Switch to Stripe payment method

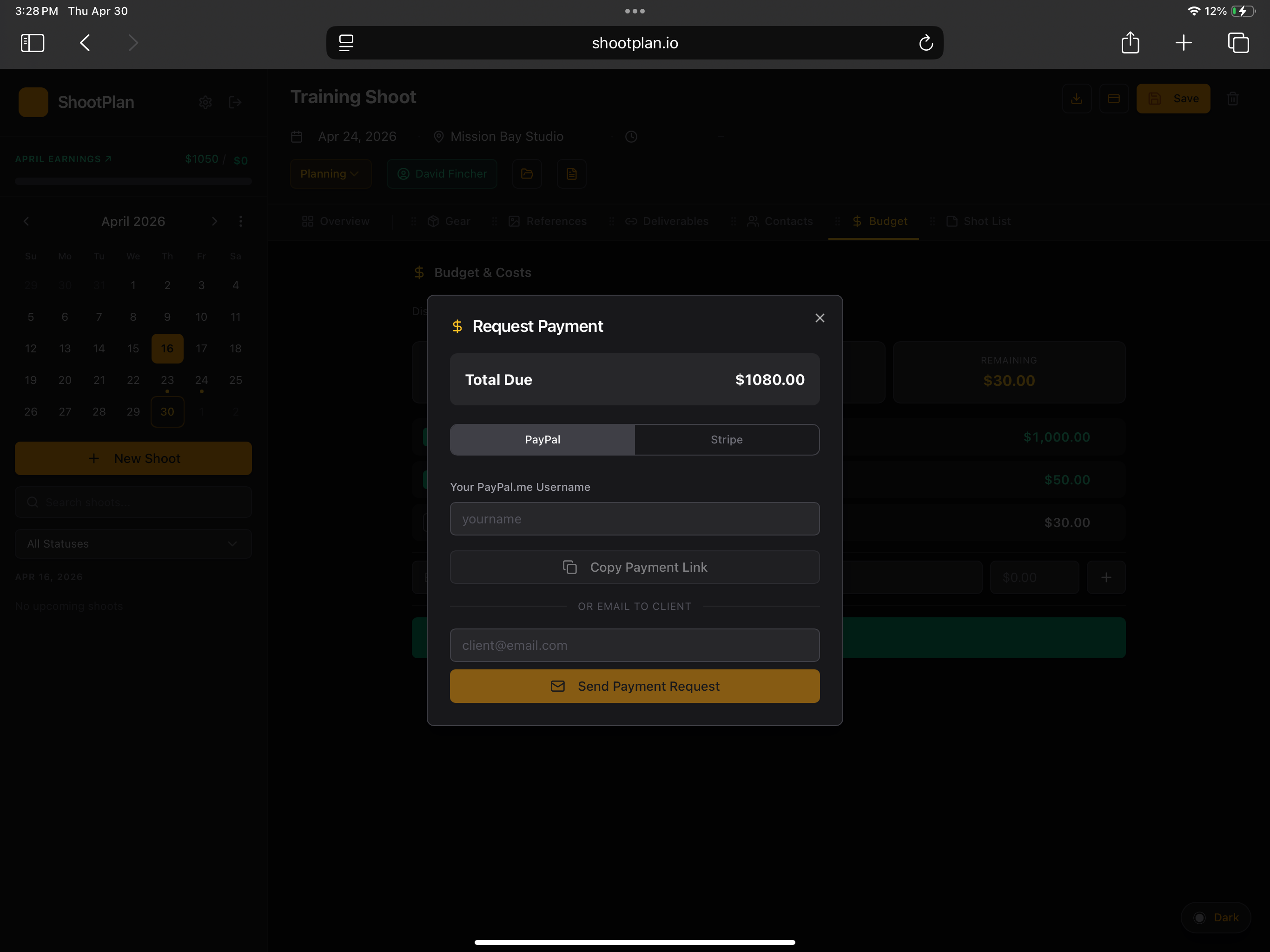[727, 439]
